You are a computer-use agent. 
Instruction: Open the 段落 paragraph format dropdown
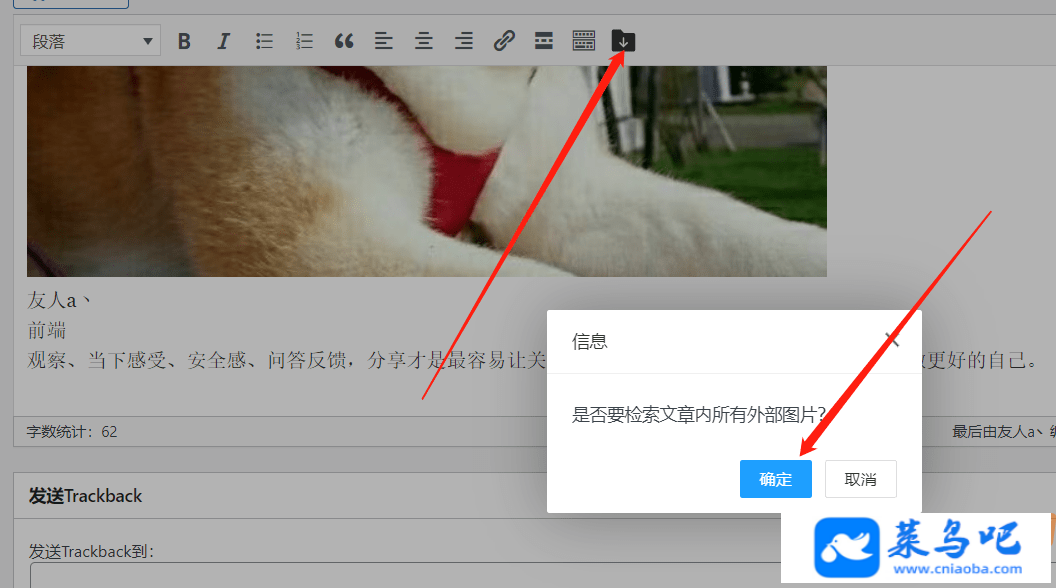(x=90, y=41)
